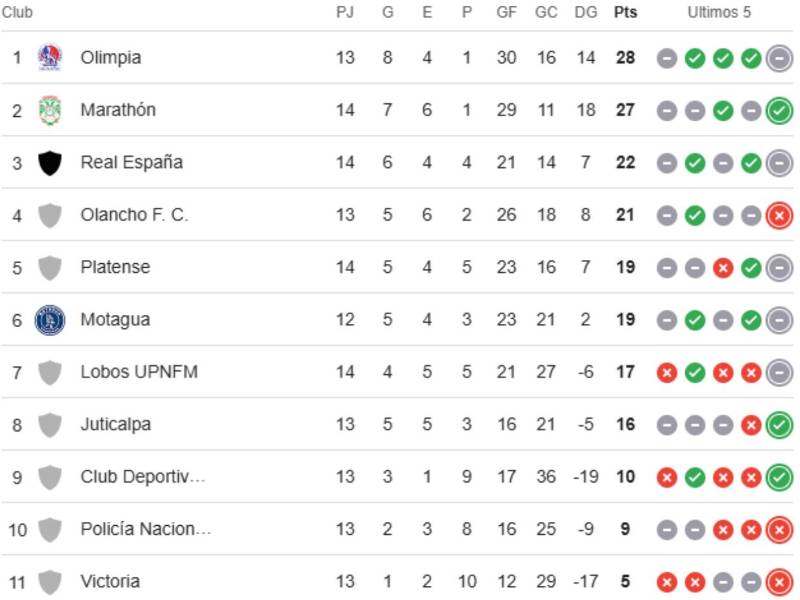Click the Real España black shield logo
Viewport: 800px width, 600px height.
pyautogui.click(x=48, y=162)
